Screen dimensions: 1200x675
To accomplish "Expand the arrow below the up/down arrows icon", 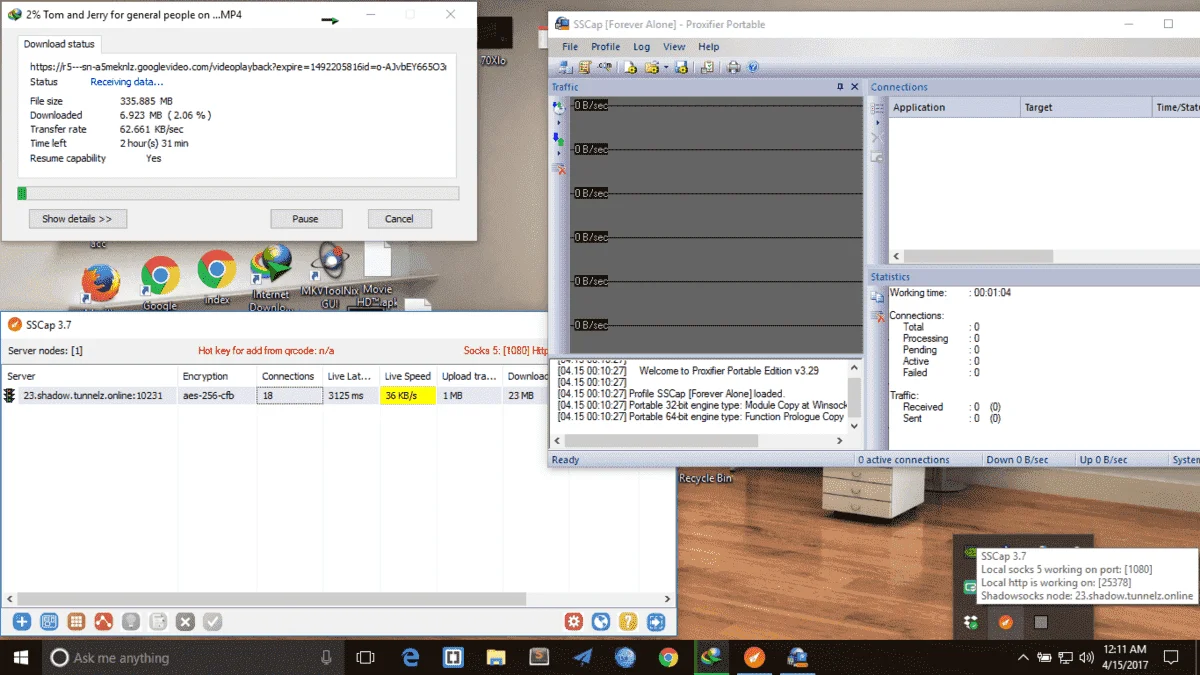I will point(559,155).
